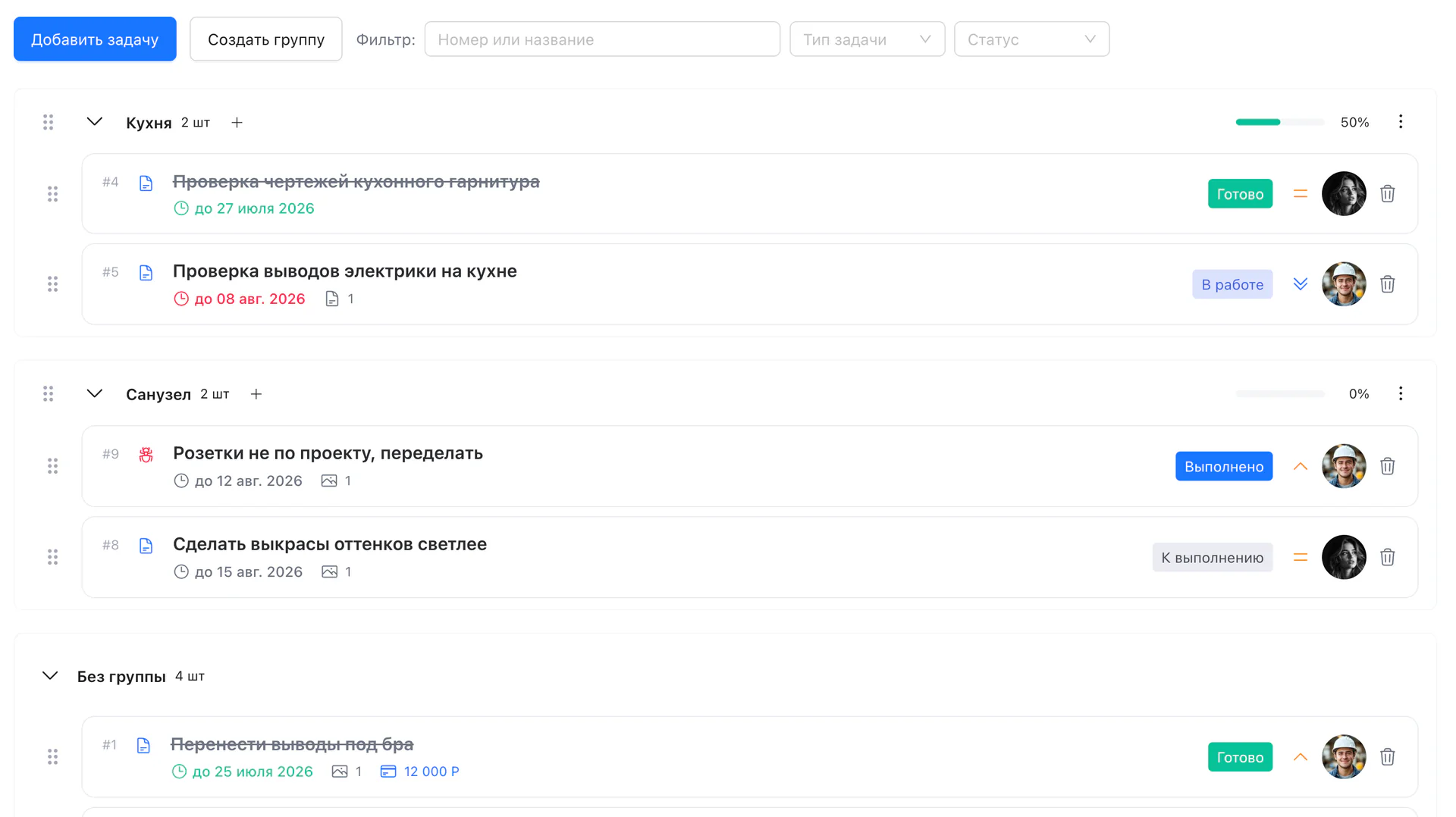Image resolution: width=1456 pixels, height=817 pixels.
Task: Click the bug type icon of task #9
Action: click(146, 454)
